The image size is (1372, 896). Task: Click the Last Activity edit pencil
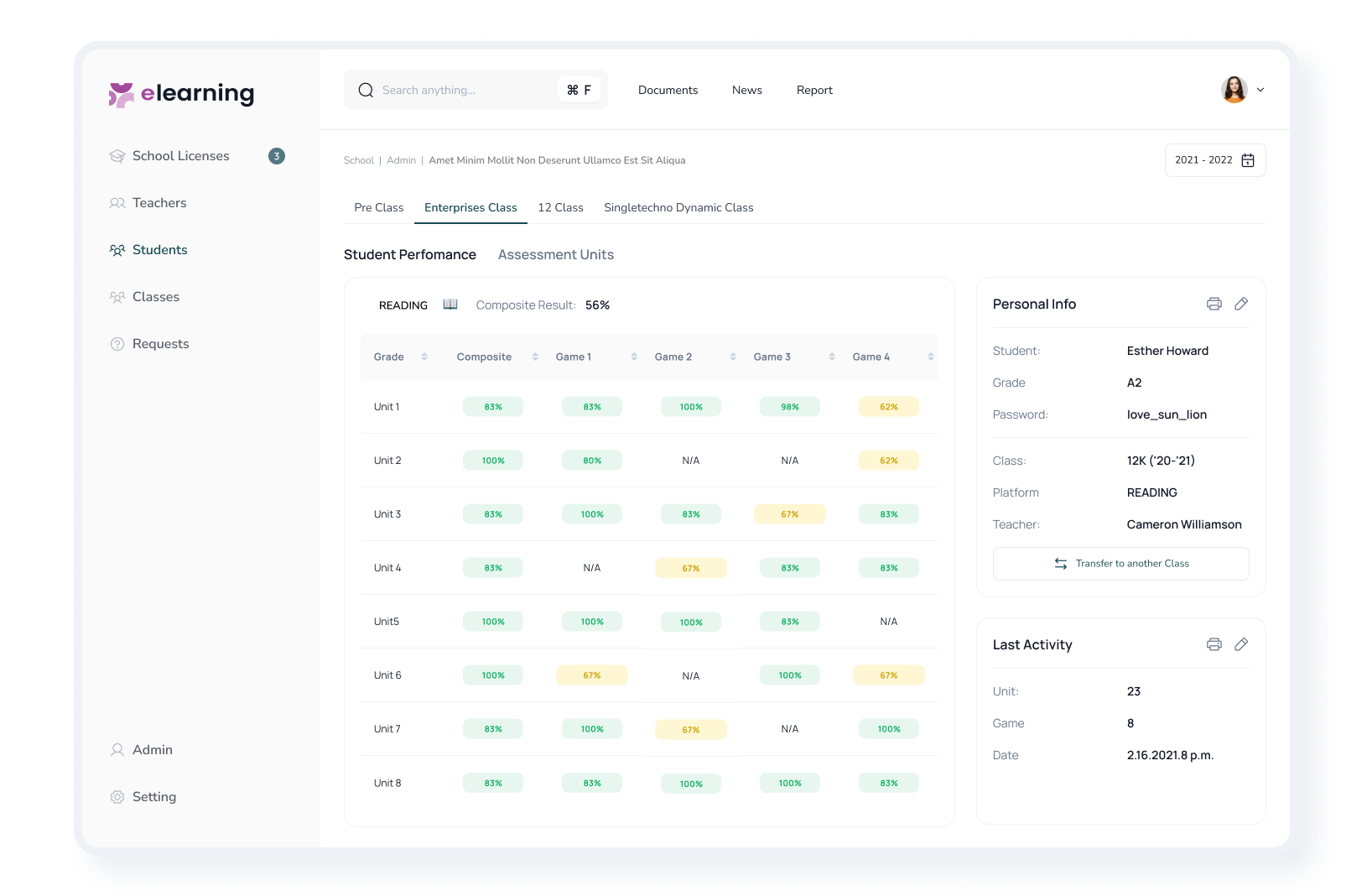coord(1241,644)
